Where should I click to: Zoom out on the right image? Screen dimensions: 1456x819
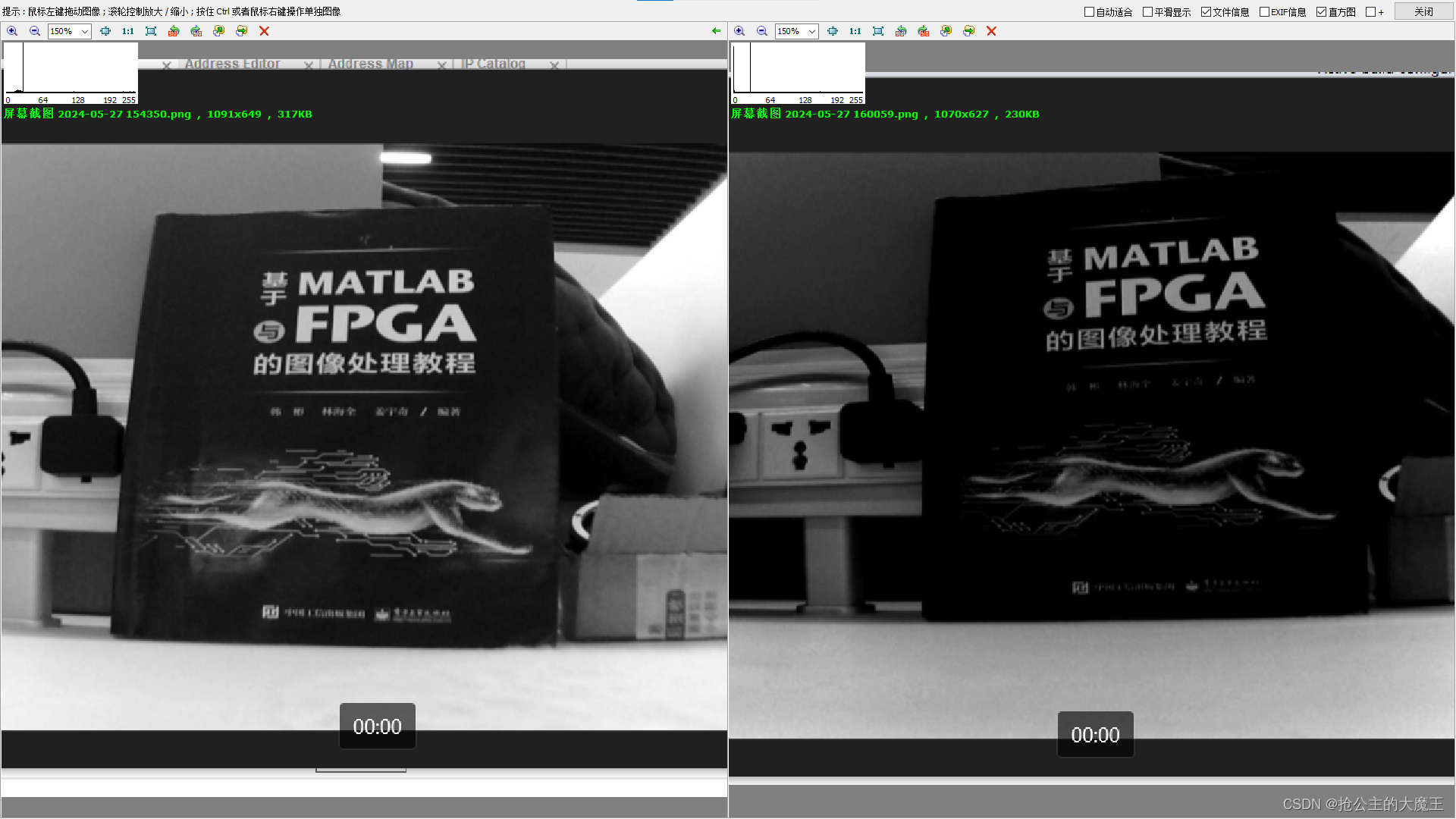(762, 31)
